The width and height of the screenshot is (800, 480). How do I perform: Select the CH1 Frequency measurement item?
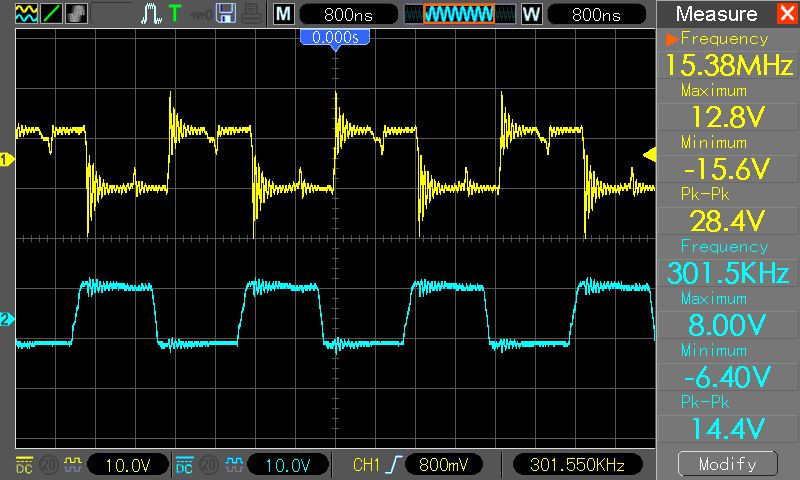point(724,39)
